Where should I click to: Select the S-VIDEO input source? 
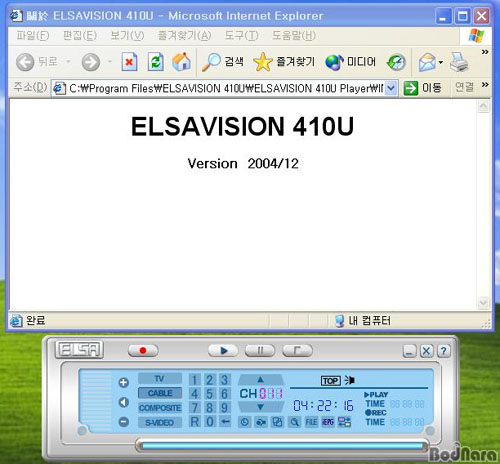(160, 422)
